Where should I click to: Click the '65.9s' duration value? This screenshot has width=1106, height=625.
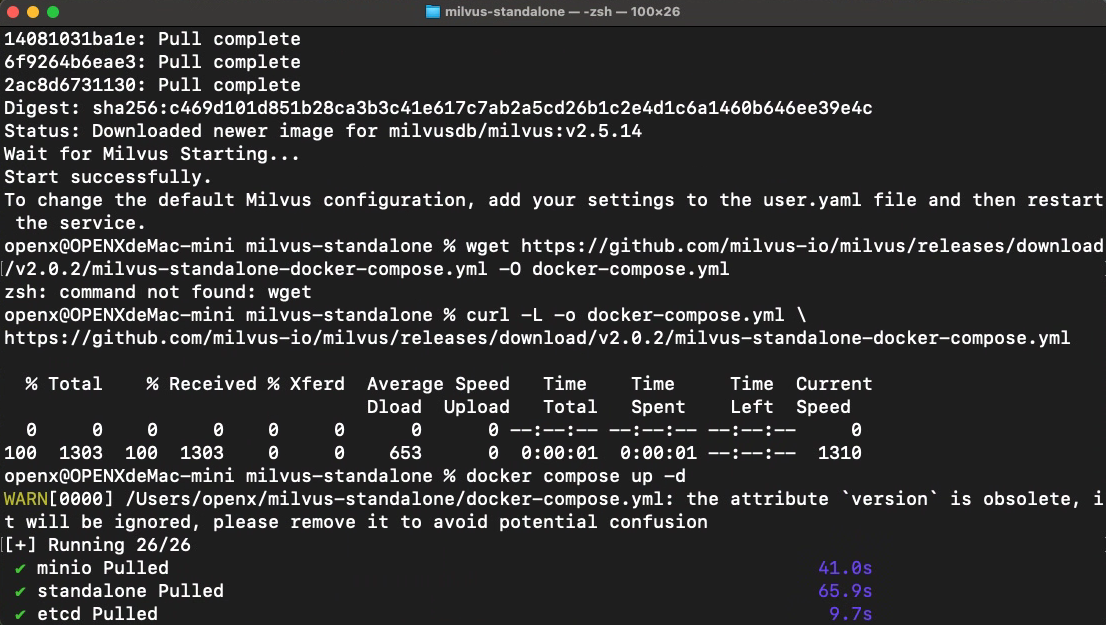click(x=845, y=591)
